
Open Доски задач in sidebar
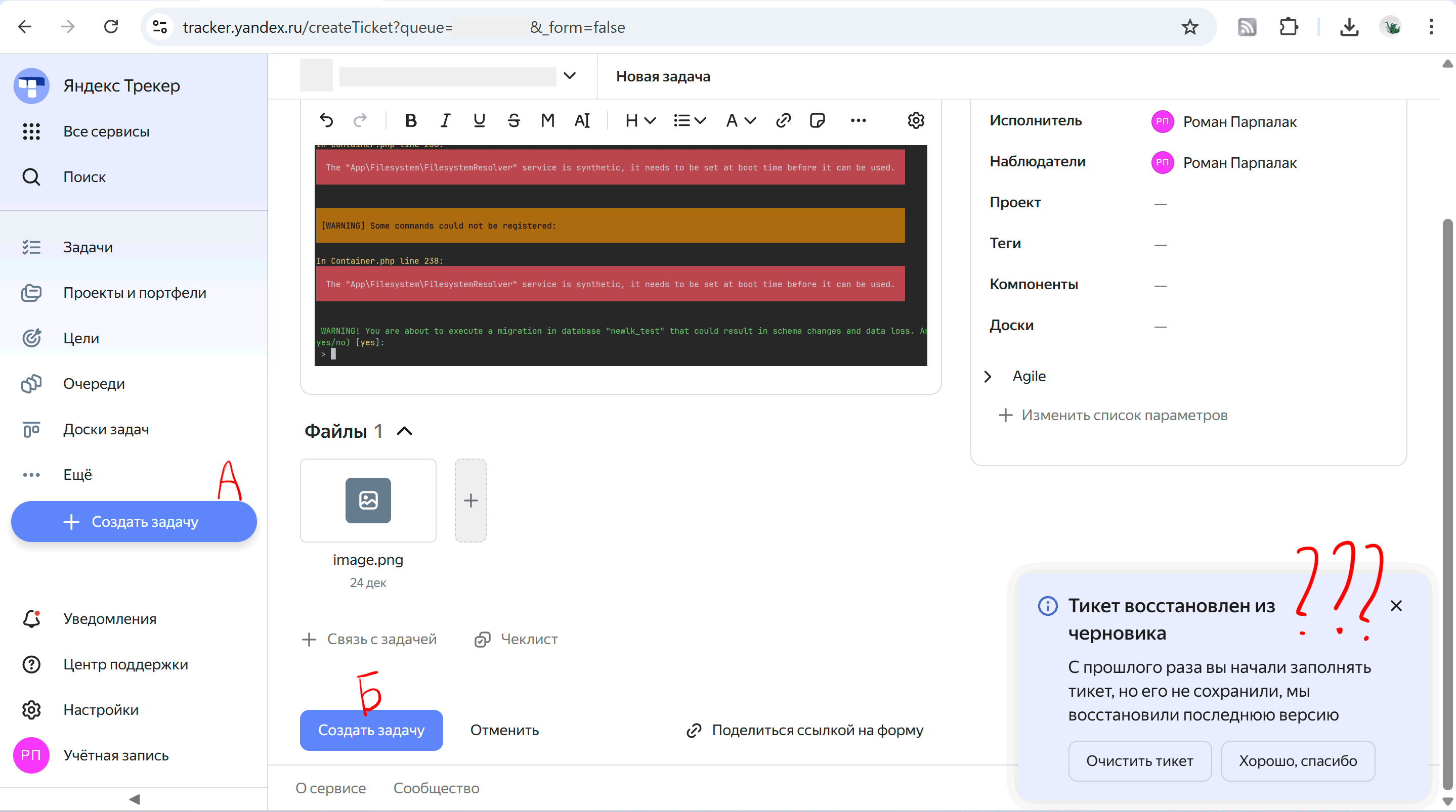pyautogui.click(x=106, y=429)
